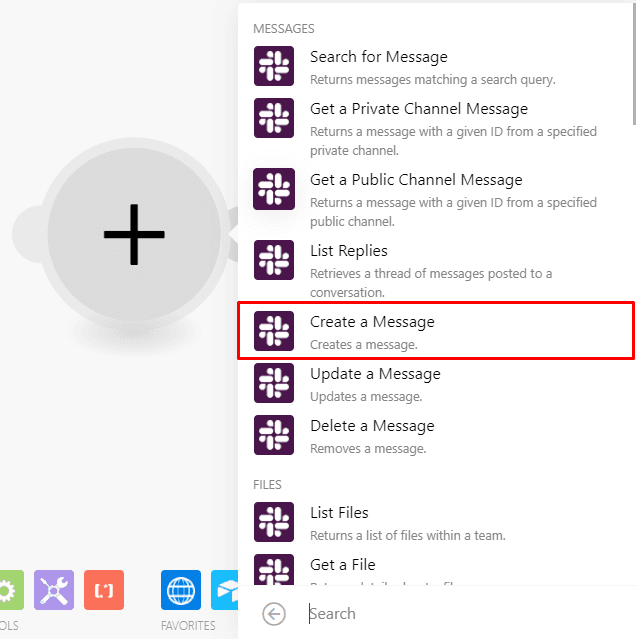The image size is (636, 639).
Task: Click the light-blue favorite icon beside the globe
Action: (x=227, y=590)
